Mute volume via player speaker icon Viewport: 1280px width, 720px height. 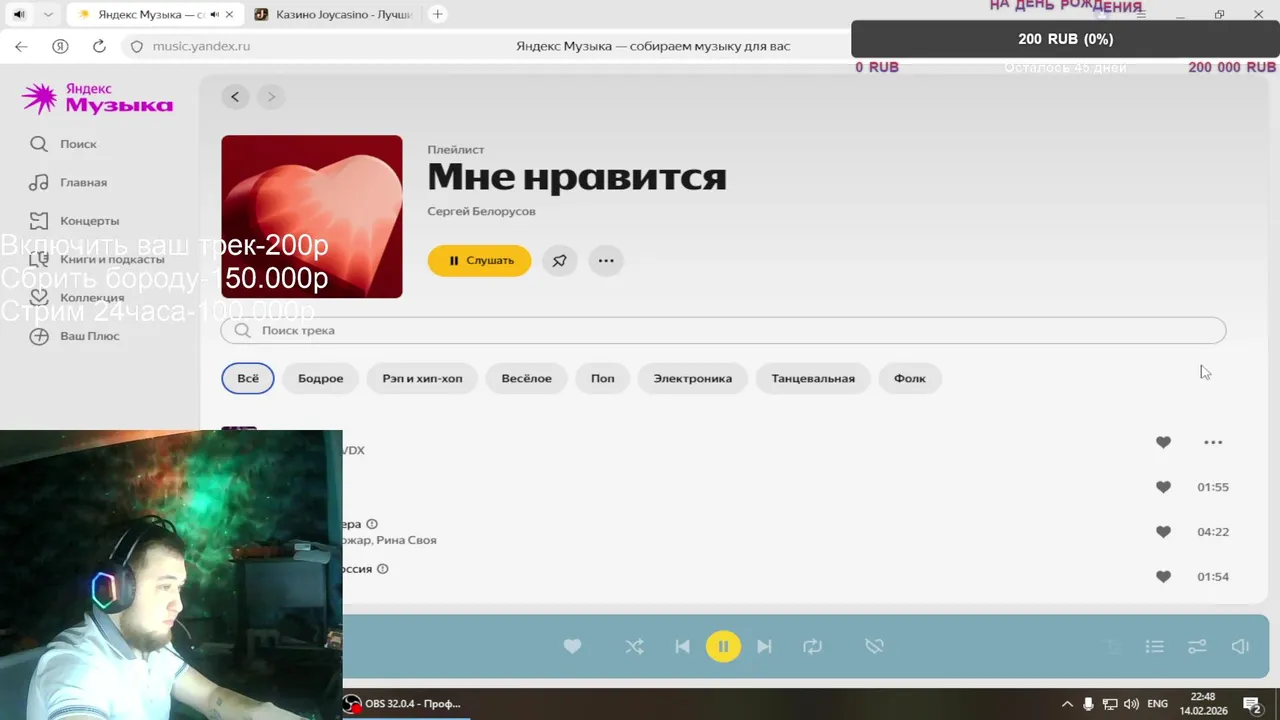(x=1240, y=647)
